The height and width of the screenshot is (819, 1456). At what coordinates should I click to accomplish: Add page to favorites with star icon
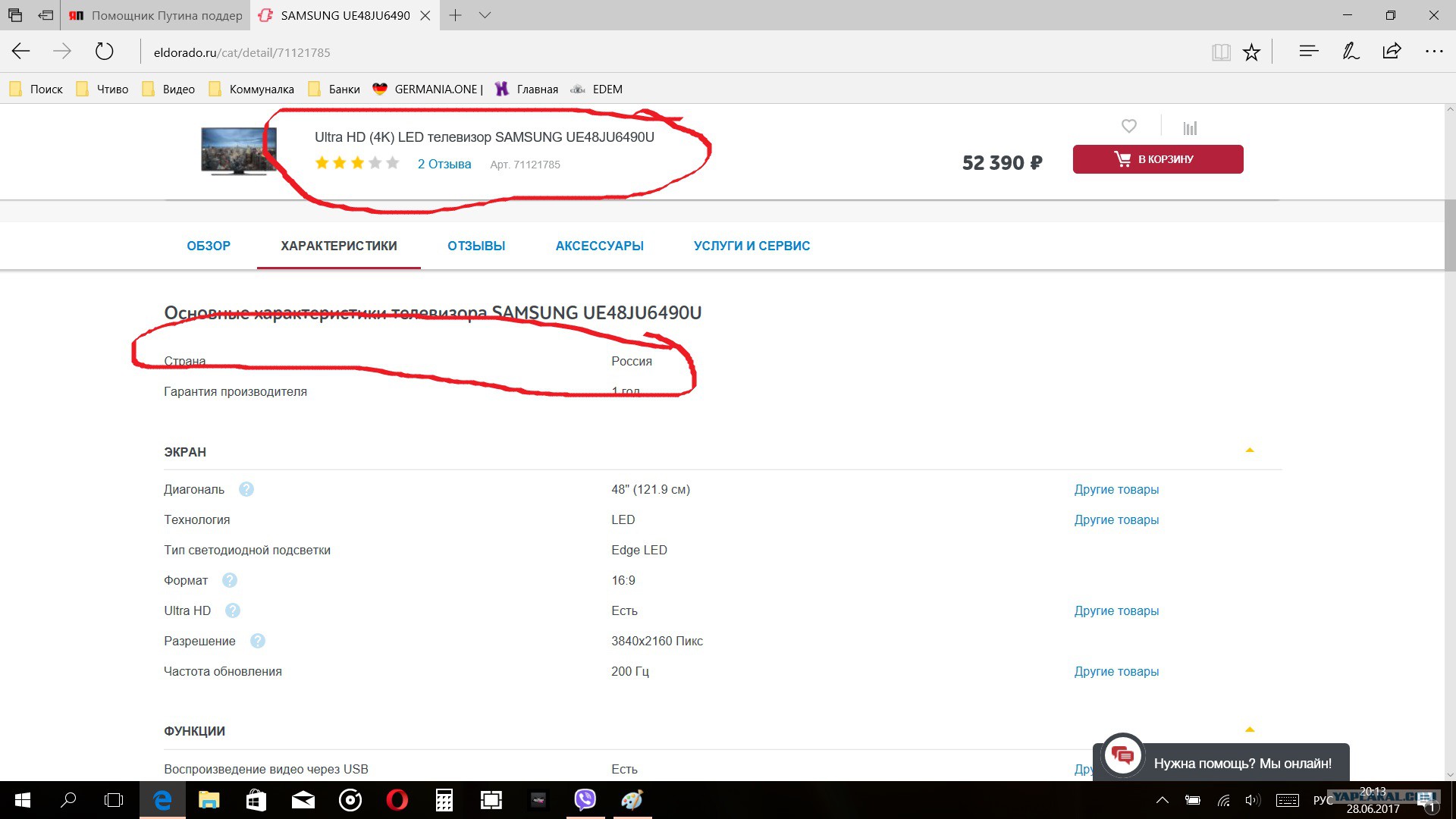pyautogui.click(x=1251, y=52)
